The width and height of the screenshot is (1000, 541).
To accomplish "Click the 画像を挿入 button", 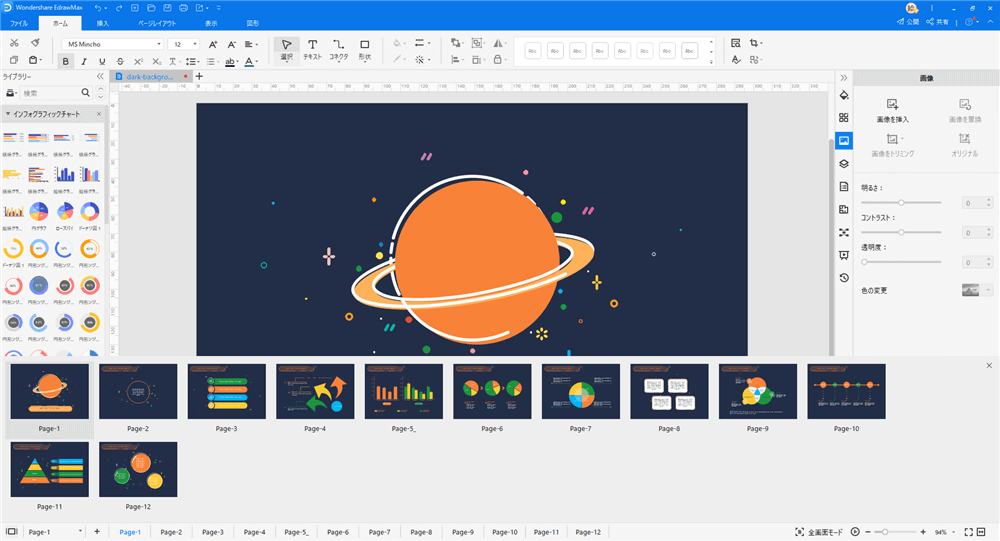I will pos(892,110).
